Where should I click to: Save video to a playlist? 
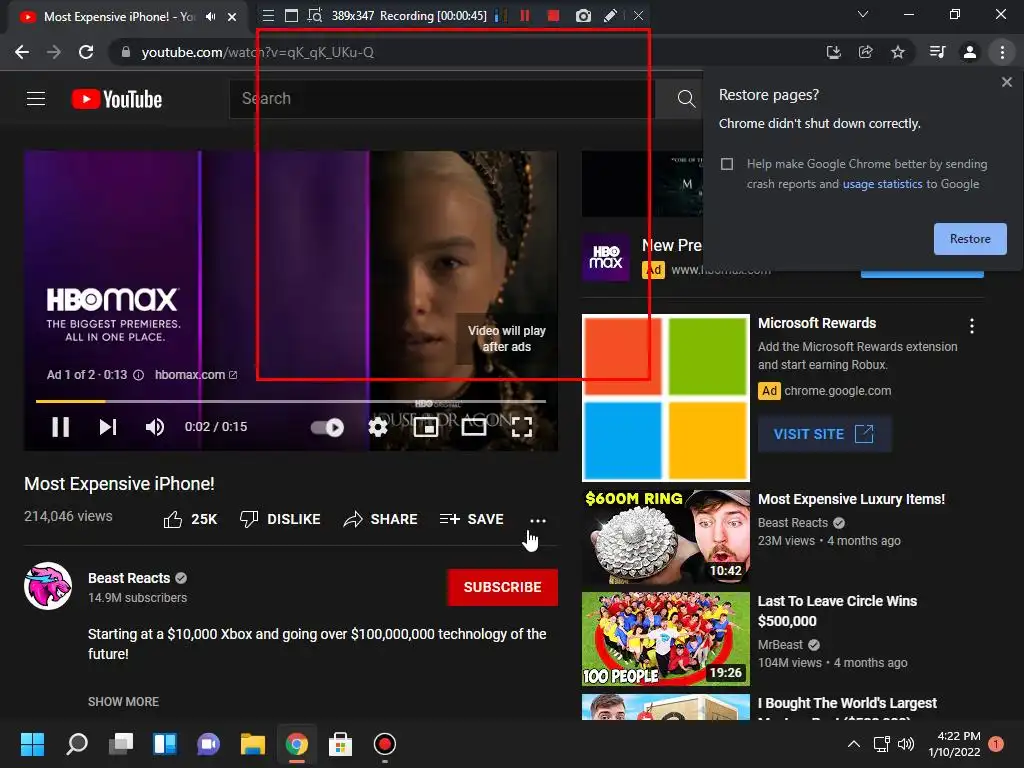pos(472,519)
